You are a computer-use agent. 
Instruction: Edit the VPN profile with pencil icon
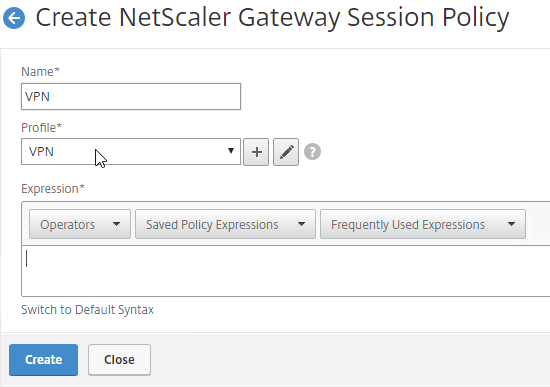[286, 152]
